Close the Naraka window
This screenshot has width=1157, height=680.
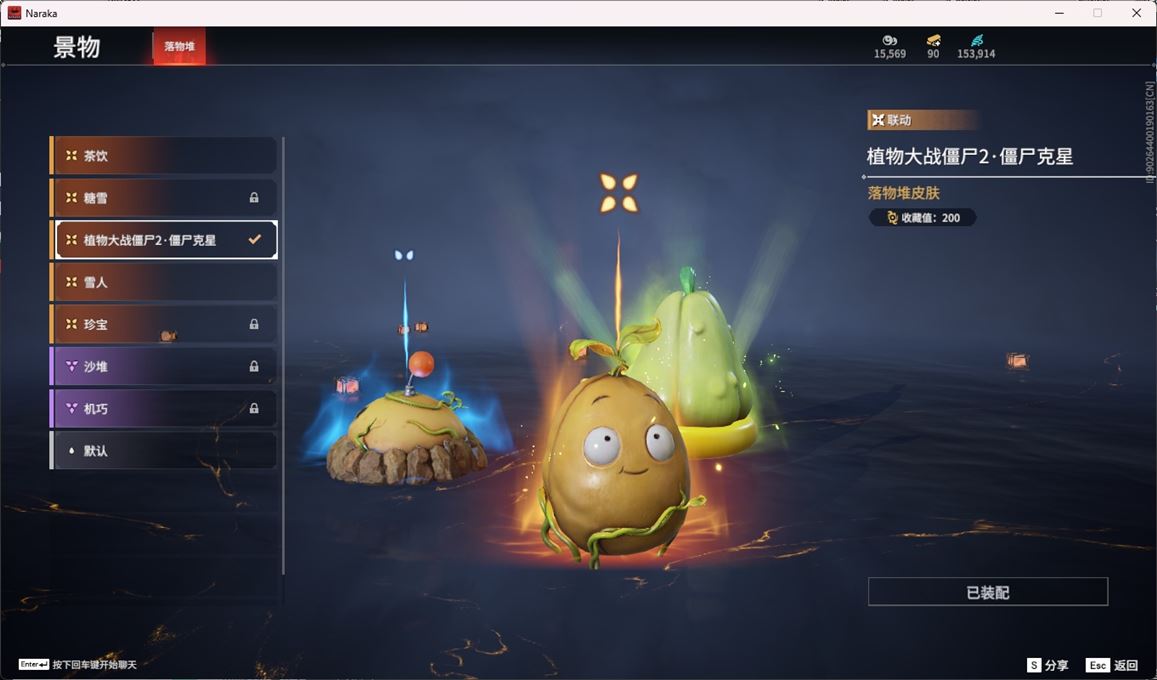pos(1136,13)
